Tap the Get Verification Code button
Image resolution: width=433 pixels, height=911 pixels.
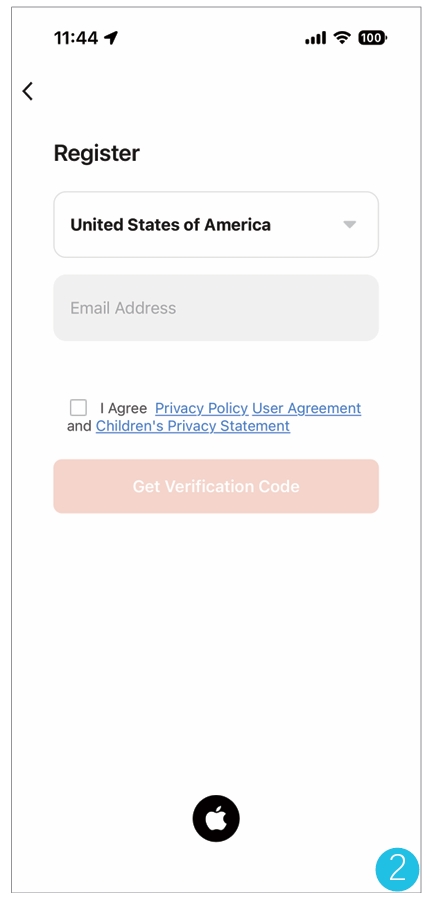click(216, 486)
